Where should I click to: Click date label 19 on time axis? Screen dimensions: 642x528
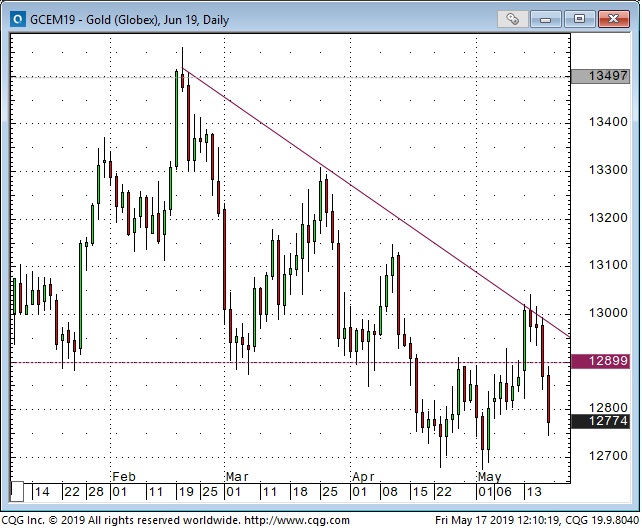pos(186,492)
